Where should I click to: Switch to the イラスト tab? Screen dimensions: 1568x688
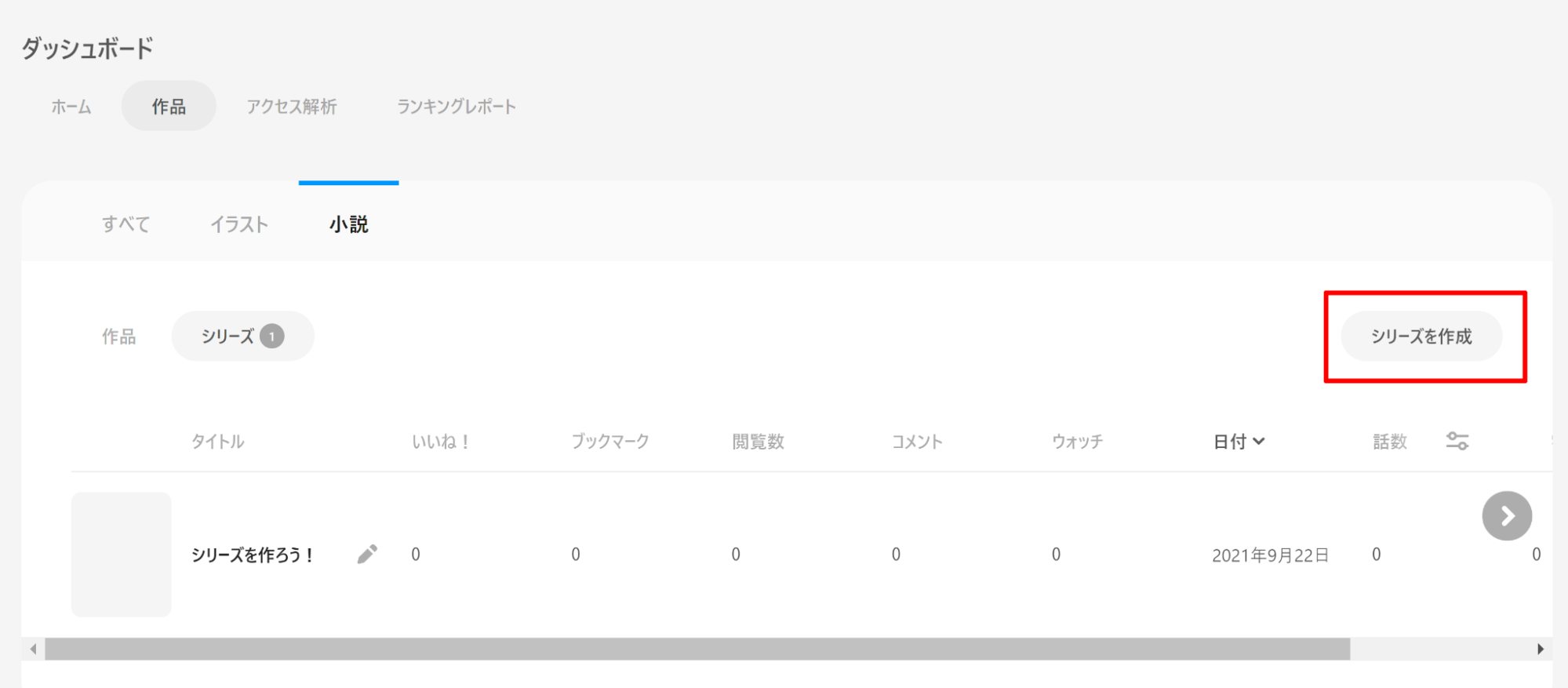pyautogui.click(x=239, y=224)
